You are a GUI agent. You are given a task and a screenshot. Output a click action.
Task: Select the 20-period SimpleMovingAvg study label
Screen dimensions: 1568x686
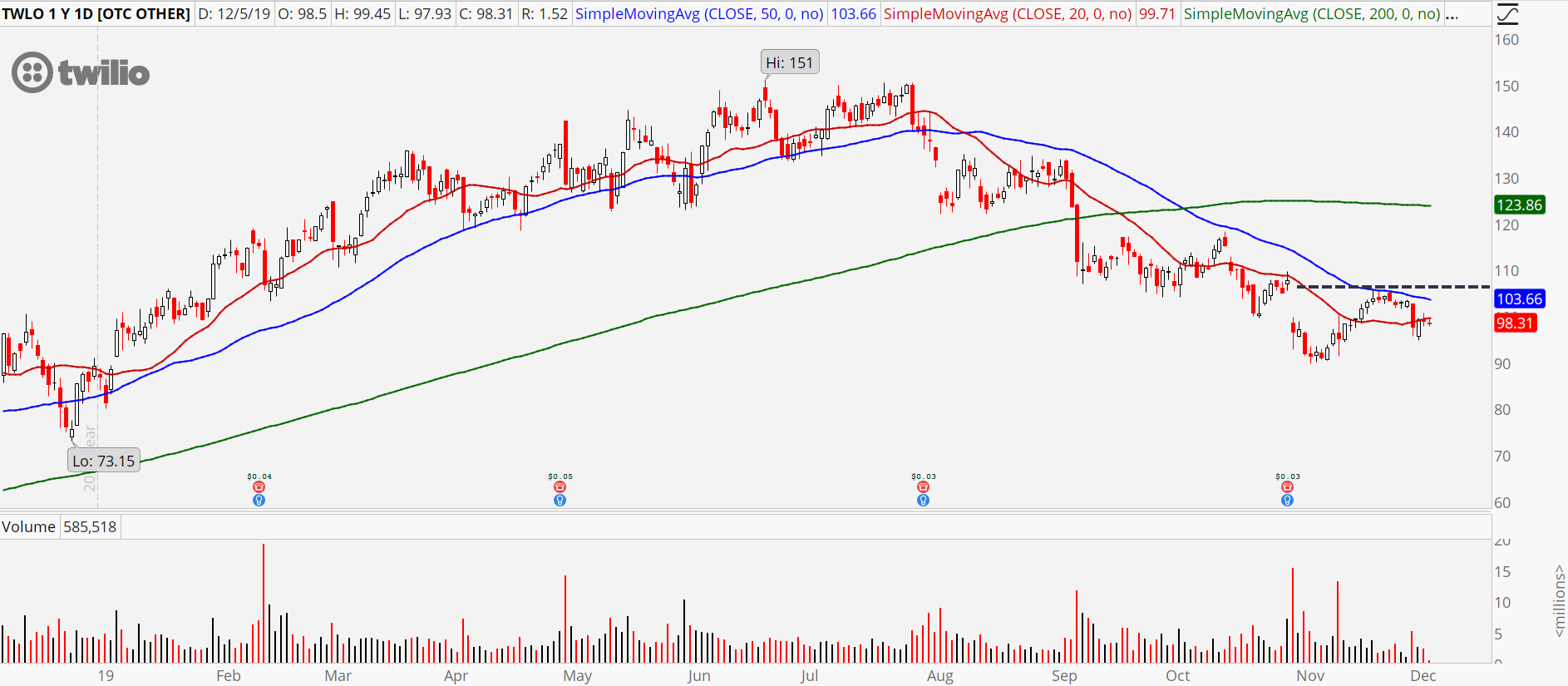point(1008,14)
